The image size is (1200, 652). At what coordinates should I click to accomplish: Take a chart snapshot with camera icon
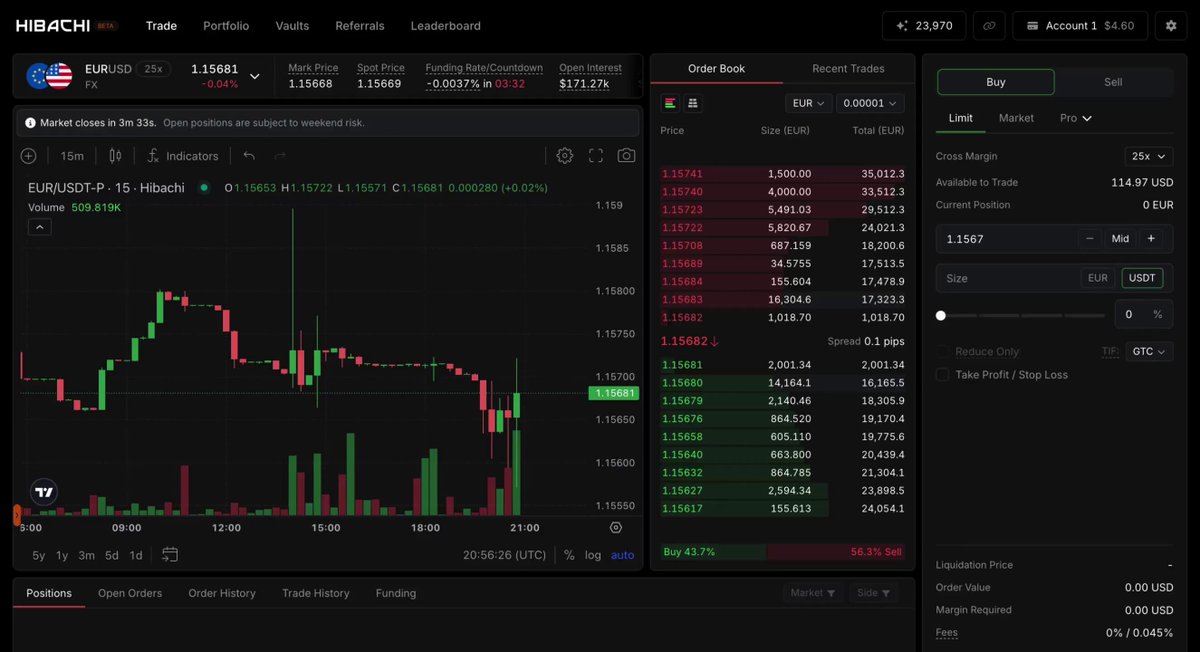click(626, 156)
